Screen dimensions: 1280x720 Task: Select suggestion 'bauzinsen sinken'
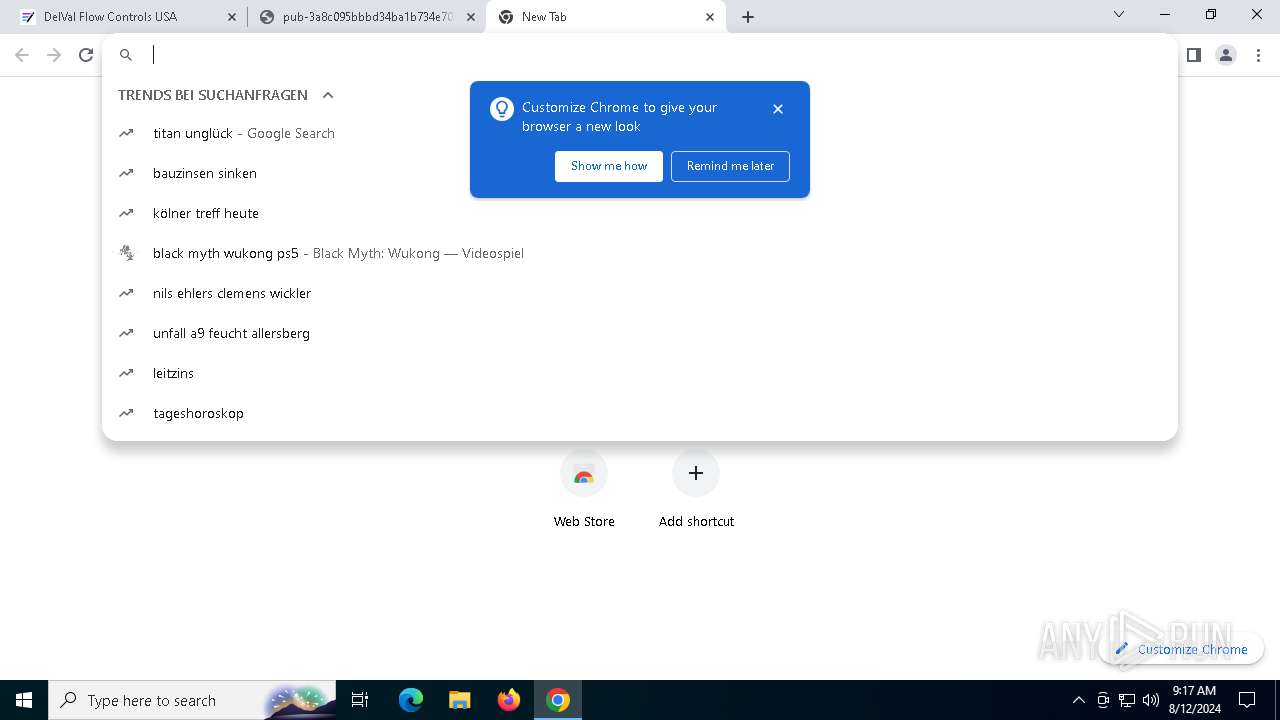(x=640, y=173)
